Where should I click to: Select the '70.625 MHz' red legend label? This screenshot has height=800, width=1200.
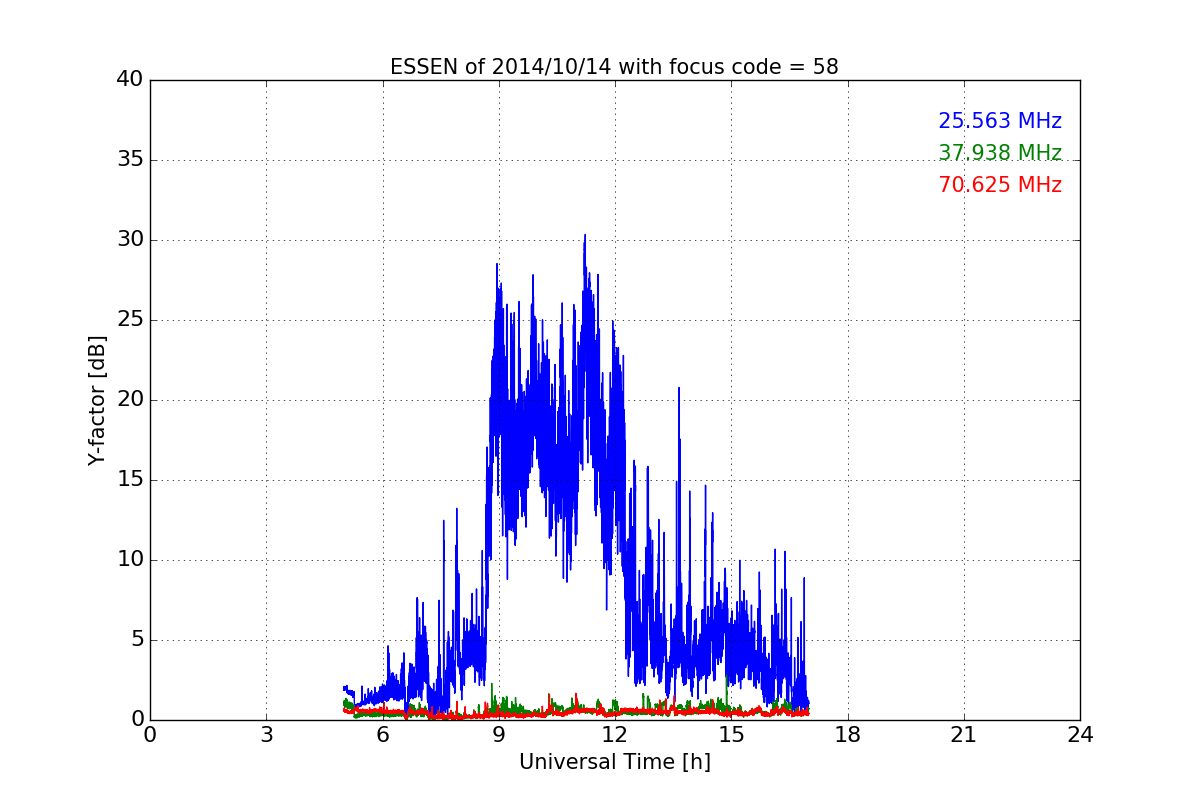click(x=1000, y=185)
